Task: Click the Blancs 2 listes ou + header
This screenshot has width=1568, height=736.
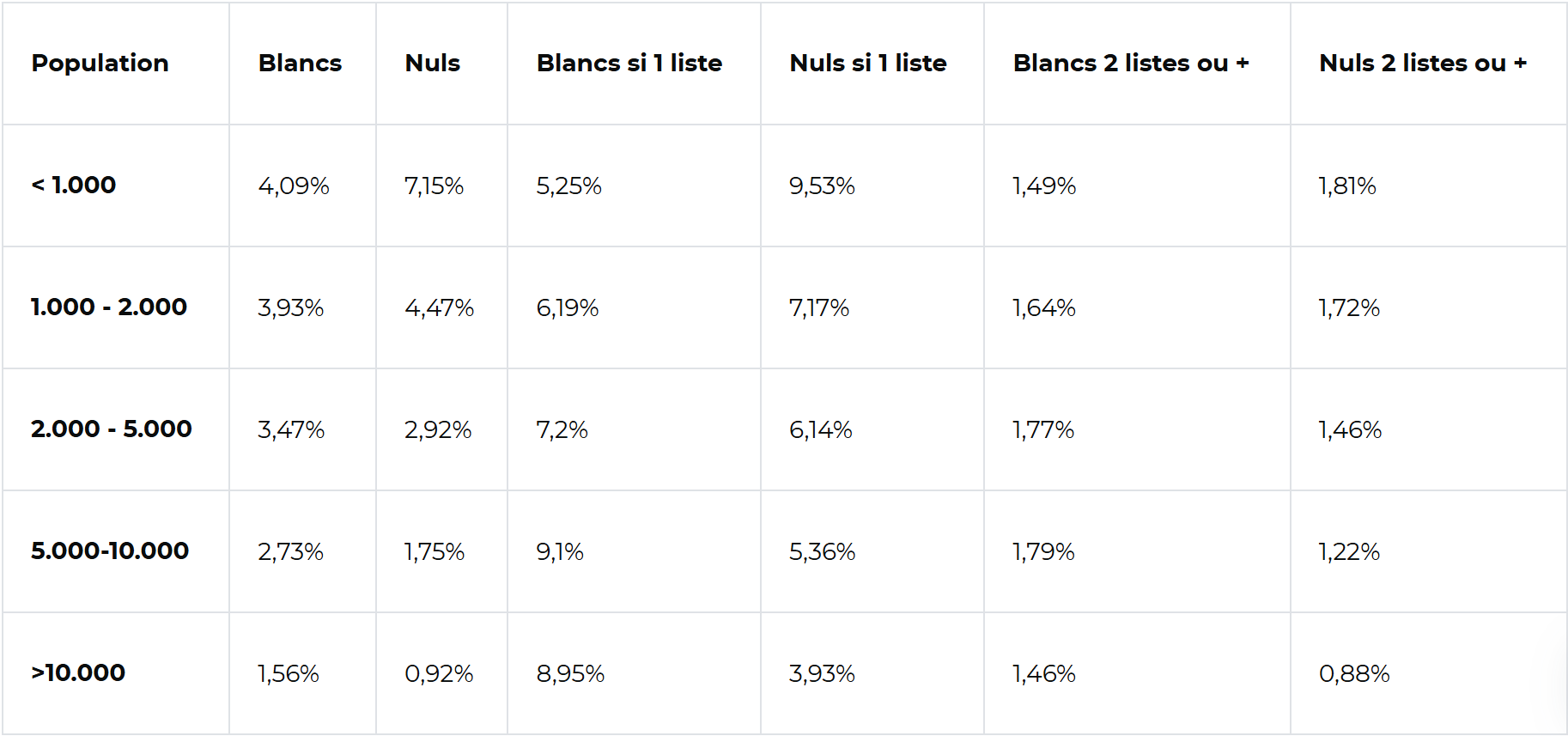Action: coord(1130,64)
